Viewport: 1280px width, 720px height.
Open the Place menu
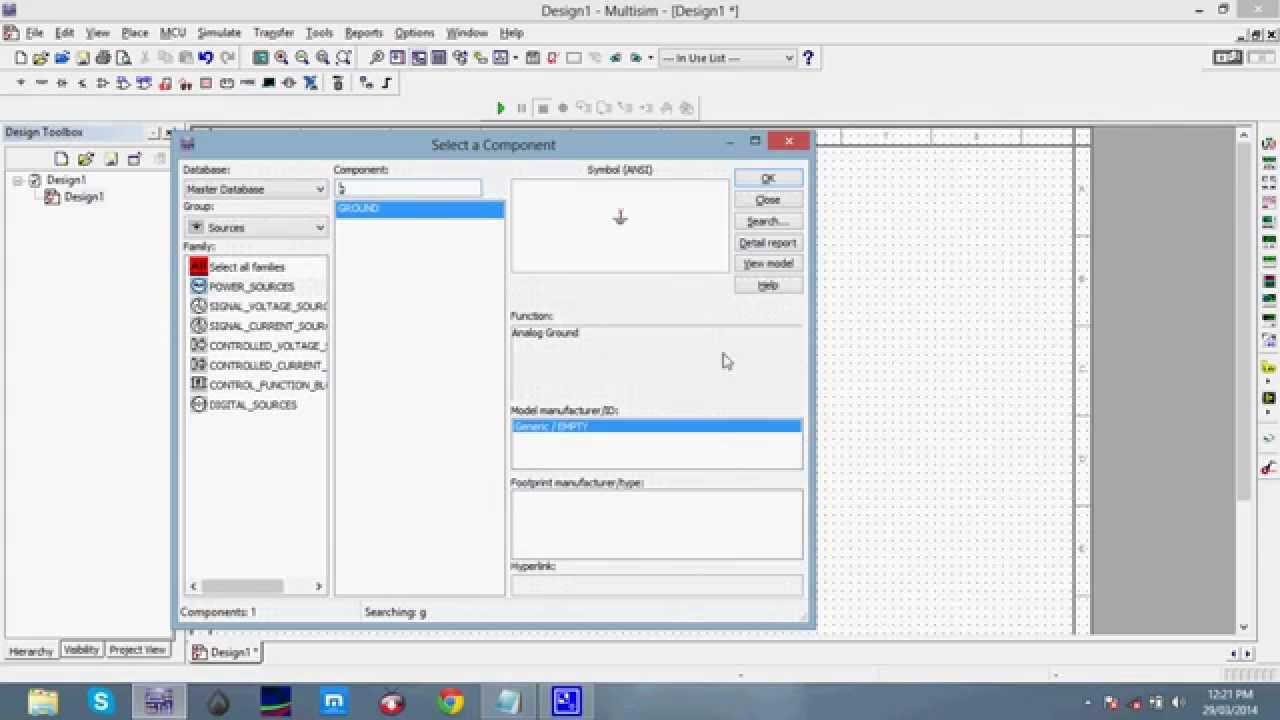tap(135, 33)
